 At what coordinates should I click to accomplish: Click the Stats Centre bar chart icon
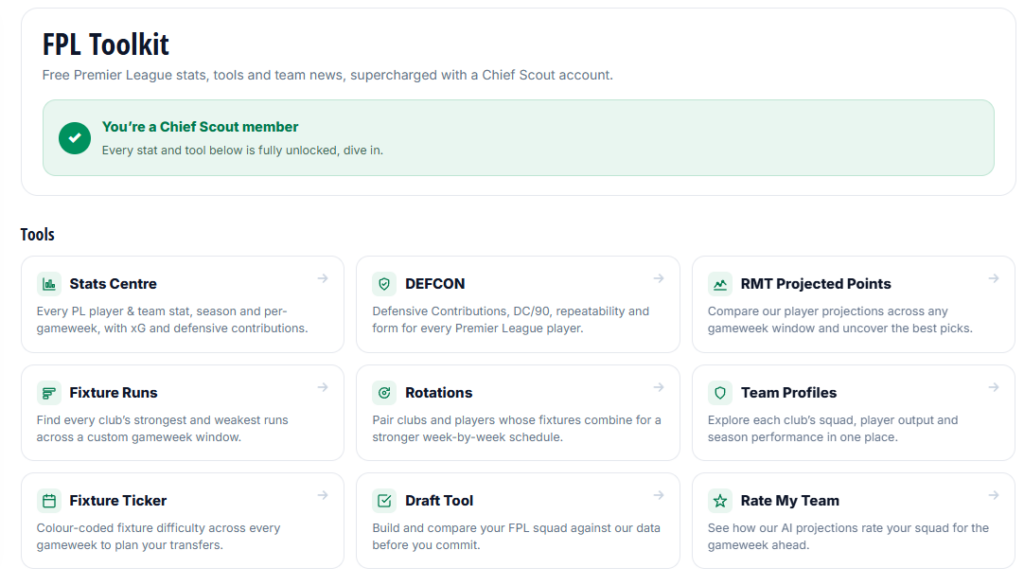[x=49, y=284]
